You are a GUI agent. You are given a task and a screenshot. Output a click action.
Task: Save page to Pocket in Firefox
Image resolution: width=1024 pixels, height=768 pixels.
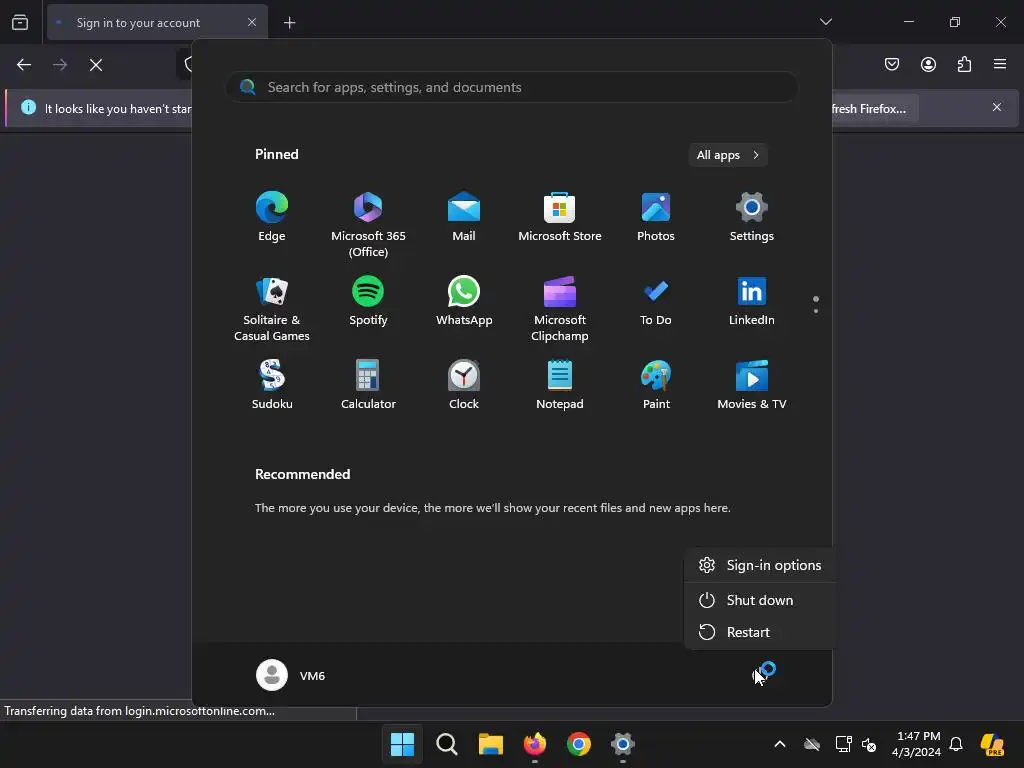tap(892, 64)
